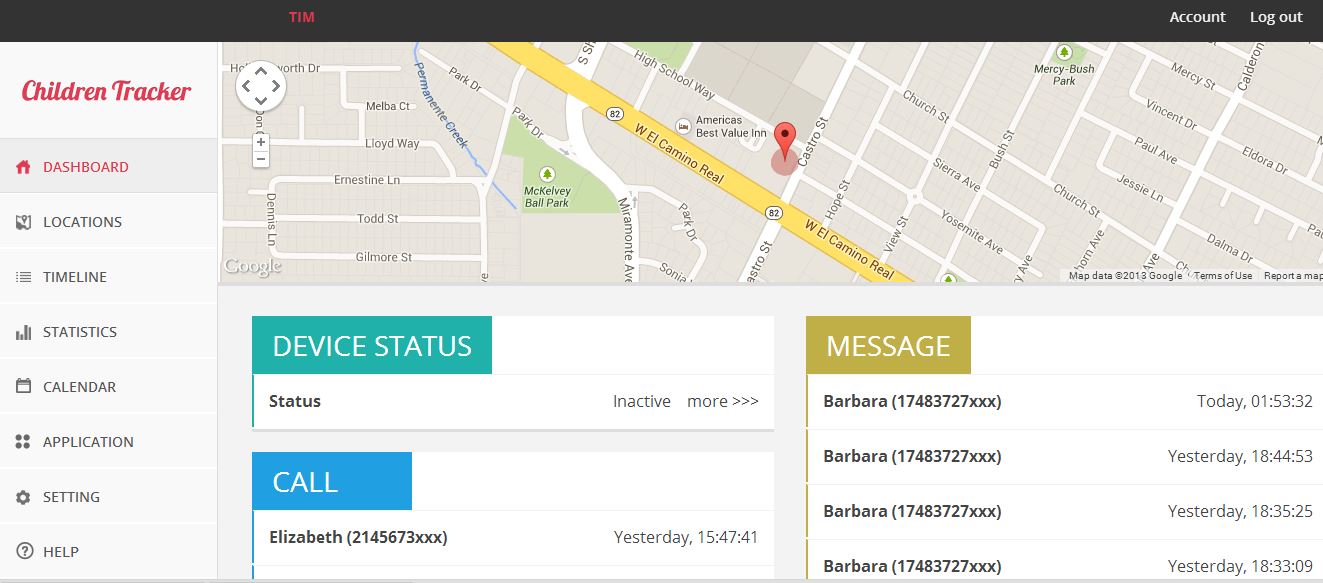Open Elizabeth call from Yesterday 15:47:41
Image resolution: width=1323 pixels, height=583 pixels.
(513, 538)
